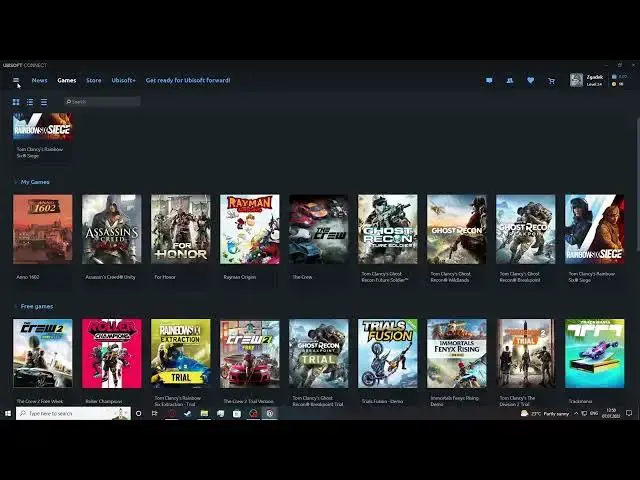Open The Division 2 Trial cover

click(x=526, y=353)
